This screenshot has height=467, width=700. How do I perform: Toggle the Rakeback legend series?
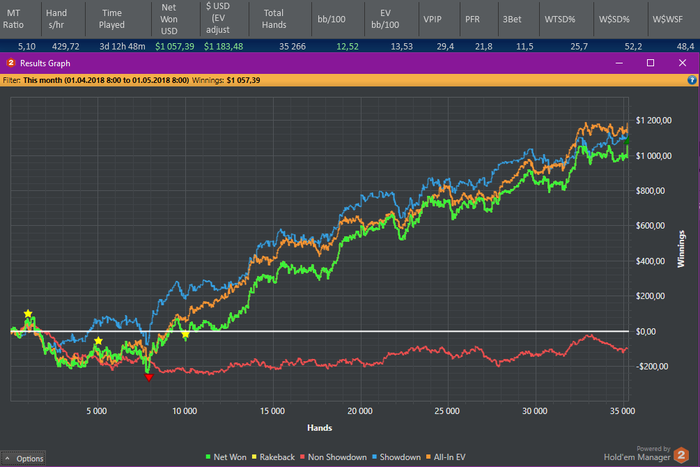pyautogui.click(x=273, y=457)
